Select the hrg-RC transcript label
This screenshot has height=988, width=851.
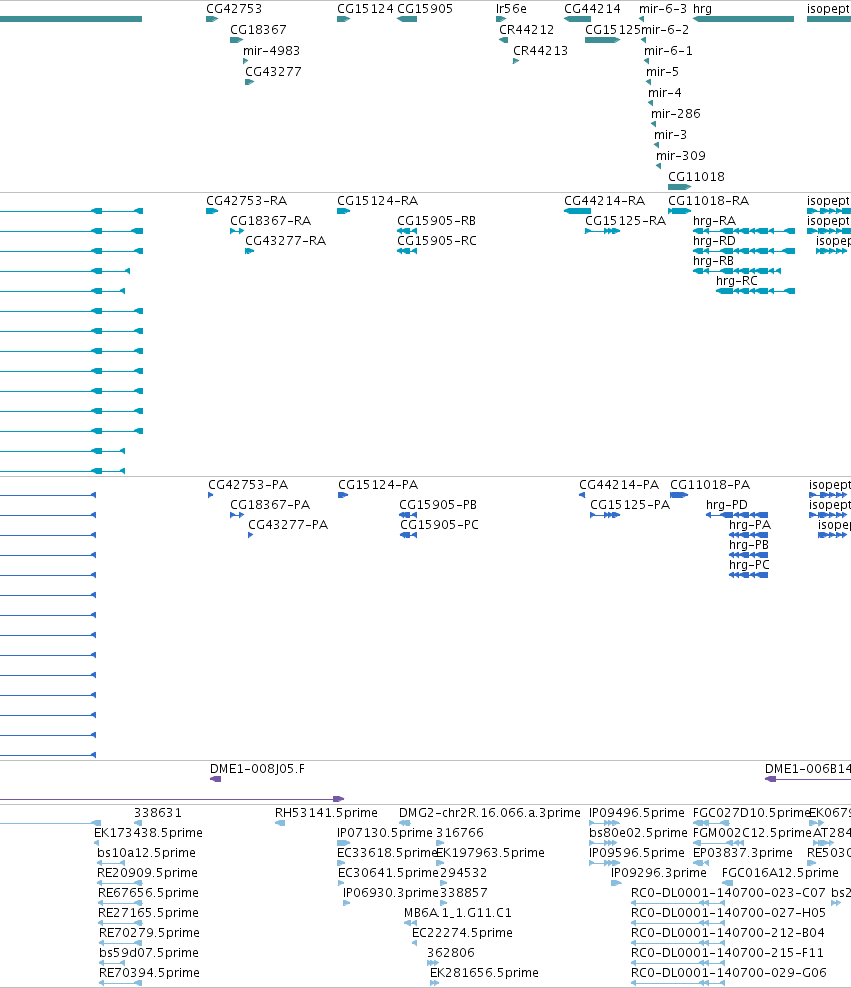click(737, 280)
